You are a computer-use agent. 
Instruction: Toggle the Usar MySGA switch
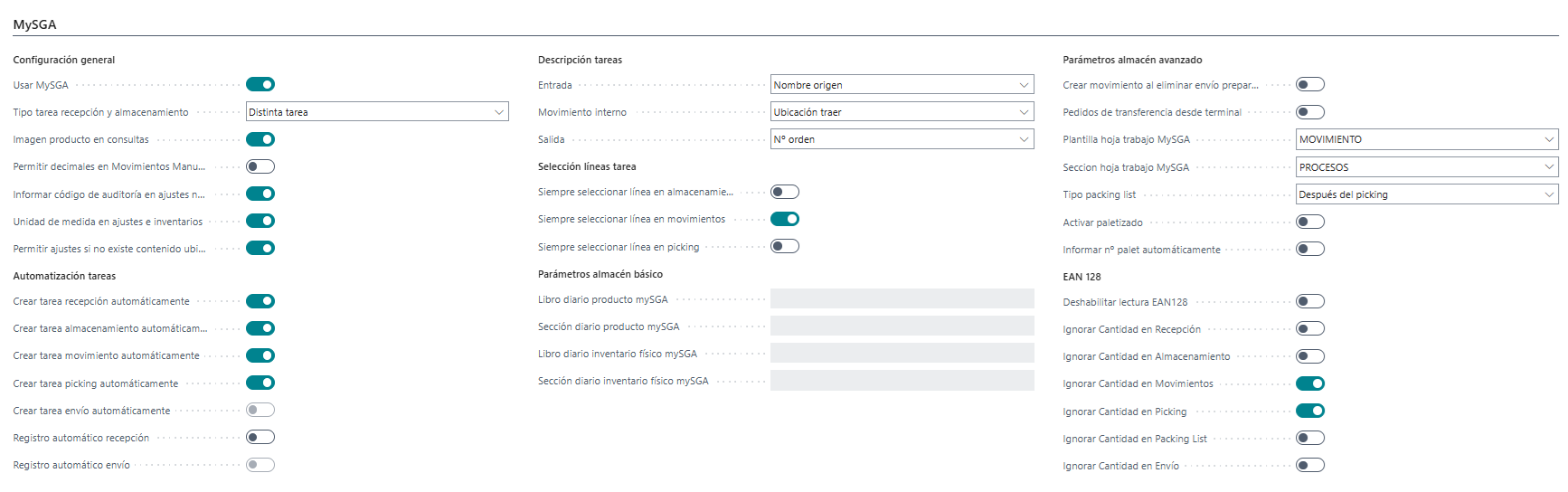click(260, 85)
